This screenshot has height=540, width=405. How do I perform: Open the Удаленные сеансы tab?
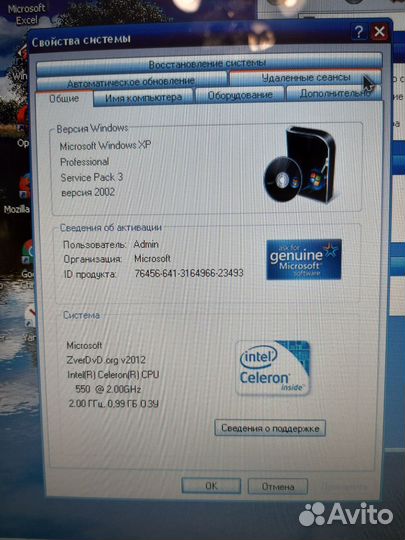305,77
